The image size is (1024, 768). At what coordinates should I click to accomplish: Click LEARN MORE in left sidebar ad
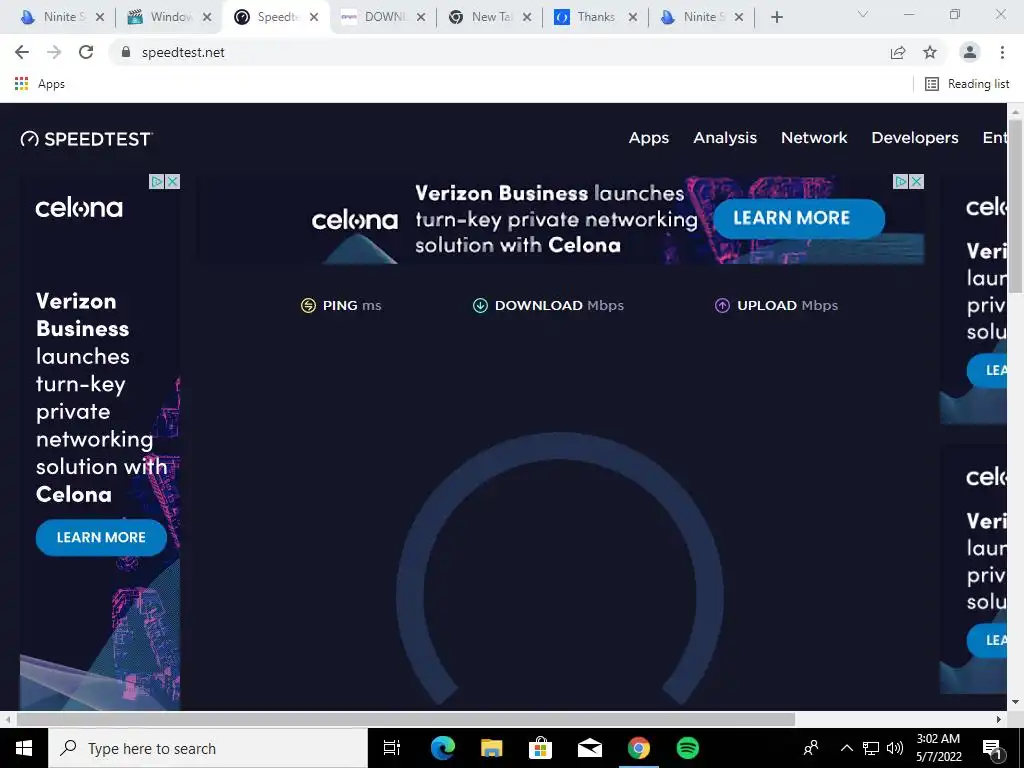click(x=101, y=537)
